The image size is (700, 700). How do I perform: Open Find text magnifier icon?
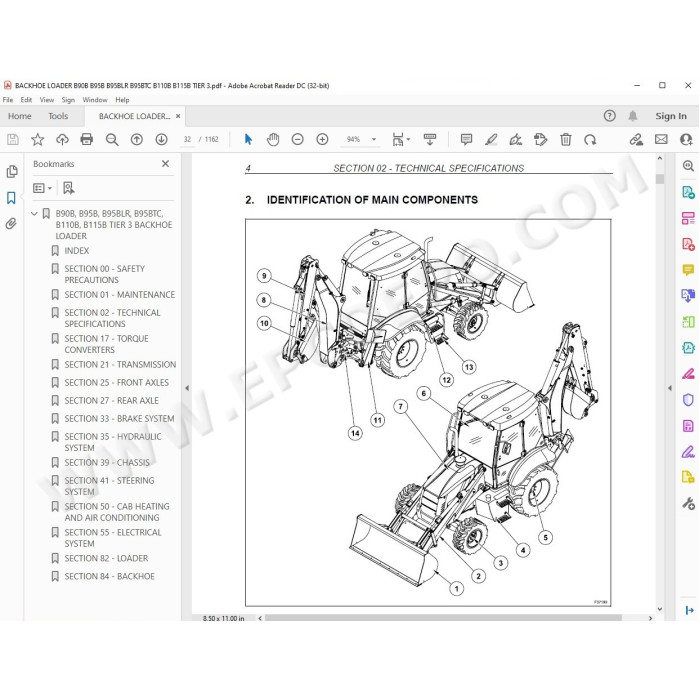click(x=112, y=140)
